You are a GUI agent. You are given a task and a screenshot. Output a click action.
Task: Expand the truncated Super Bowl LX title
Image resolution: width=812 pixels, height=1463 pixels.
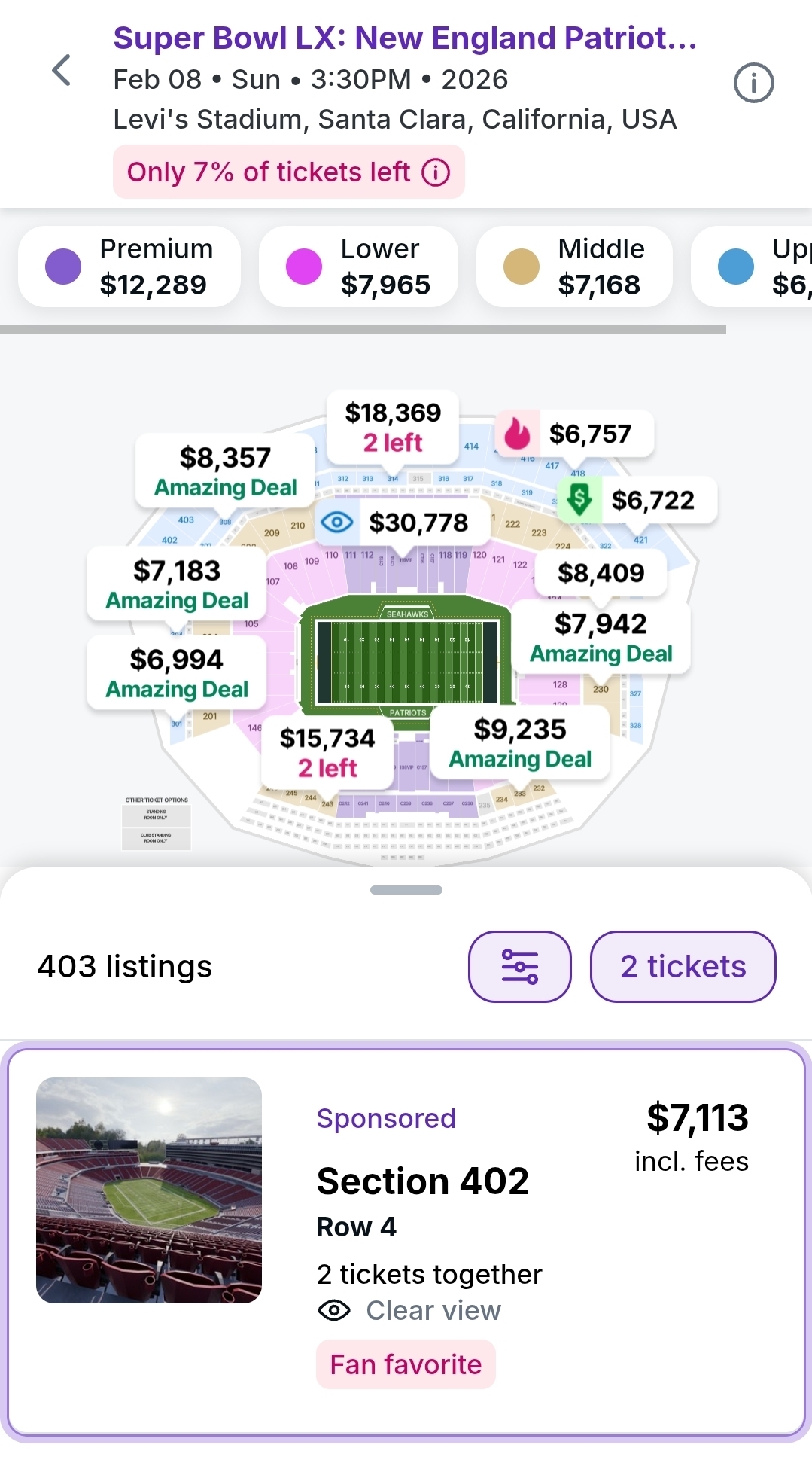[x=405, y=38]
